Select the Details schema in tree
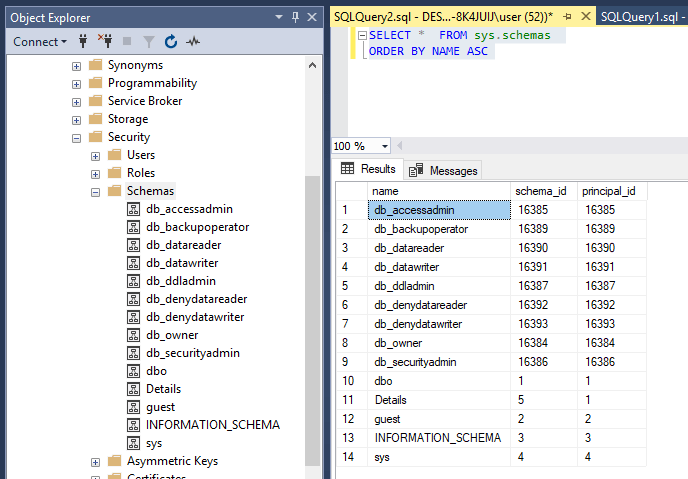The image size is (688, 479). point(163,389)
